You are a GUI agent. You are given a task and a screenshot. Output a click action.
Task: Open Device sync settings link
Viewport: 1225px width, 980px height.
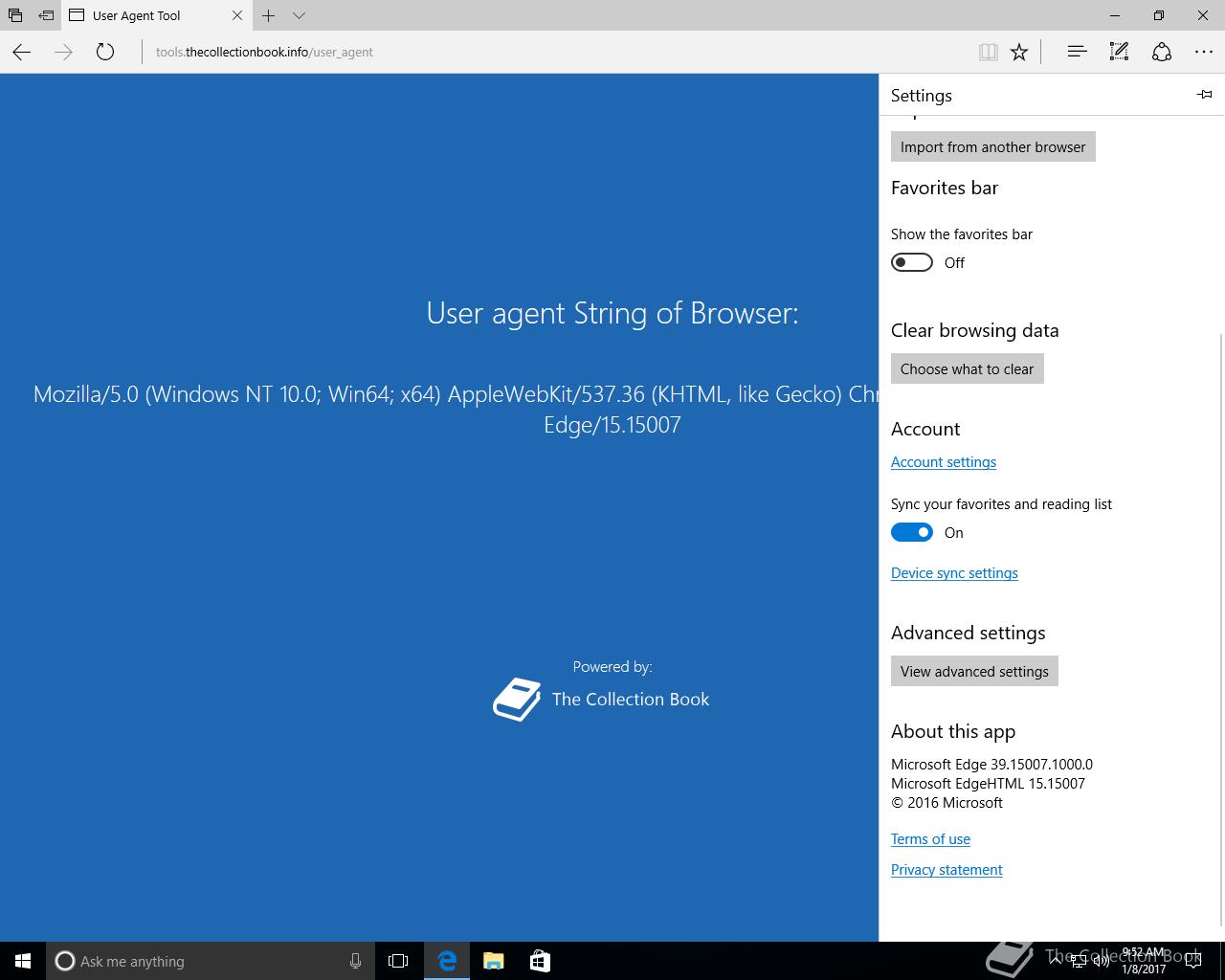click(x=954, y=572)
